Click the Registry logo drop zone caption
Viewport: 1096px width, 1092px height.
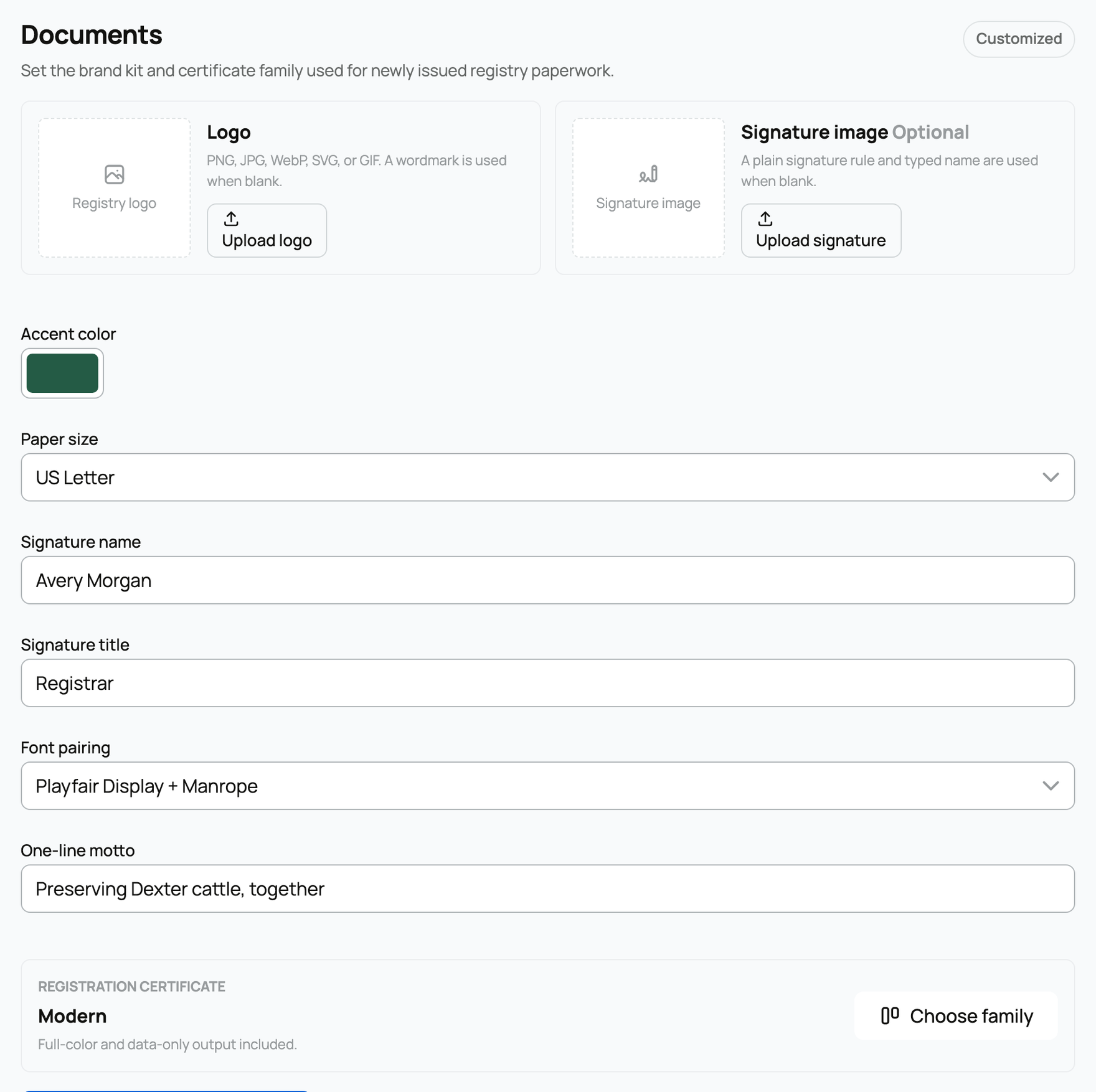point(114,203)
